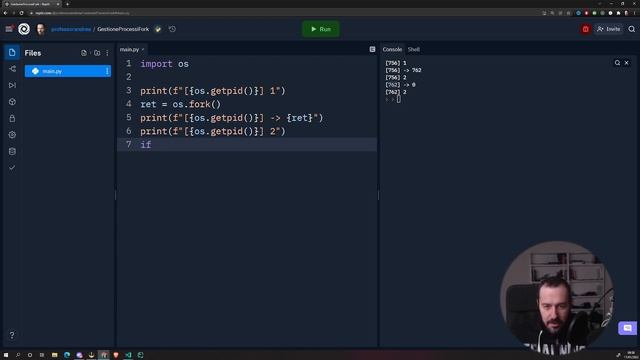Clear the console with the X icon
This screenshot has width=640, height=360.
[x=627, y=63]
